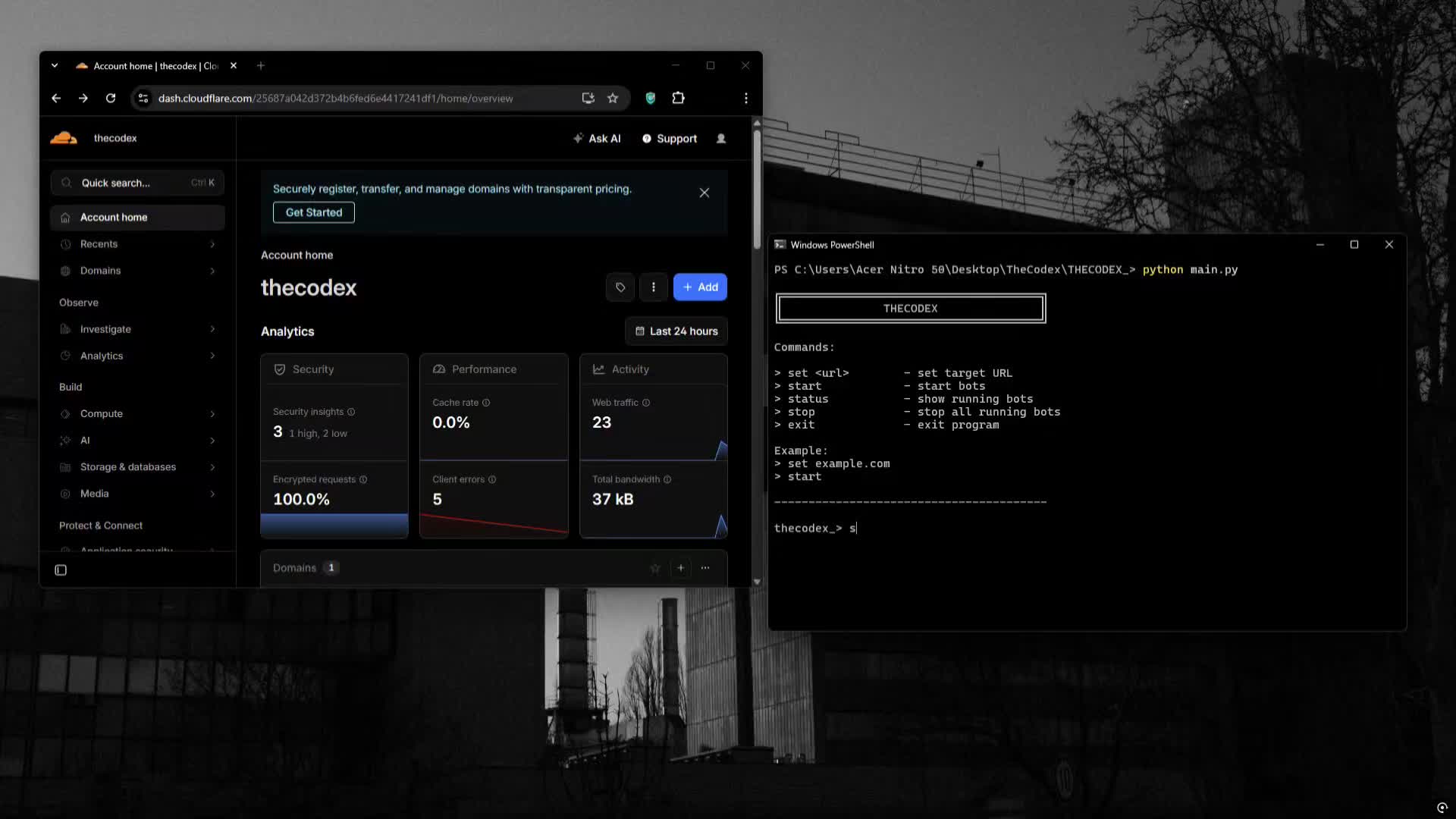Star the Domains section
This screenshot has width=1456, height=819.
click(655, 568)
